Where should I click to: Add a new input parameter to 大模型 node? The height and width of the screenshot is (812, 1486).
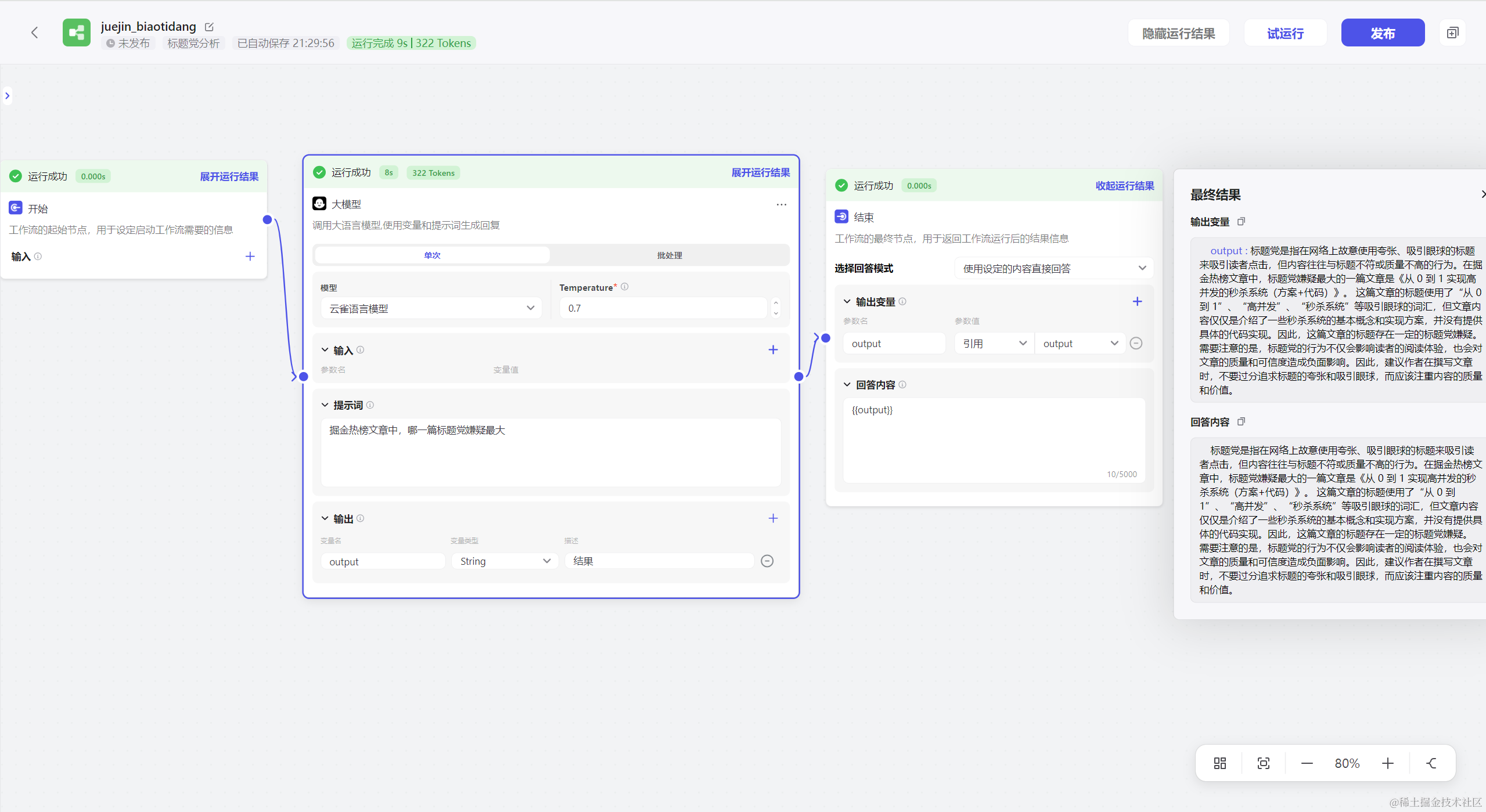click(772, 350)
